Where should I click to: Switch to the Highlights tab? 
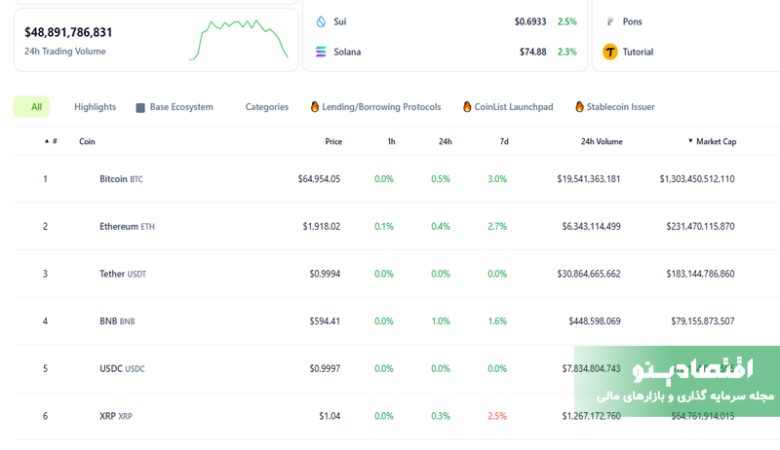click(95, 107)
